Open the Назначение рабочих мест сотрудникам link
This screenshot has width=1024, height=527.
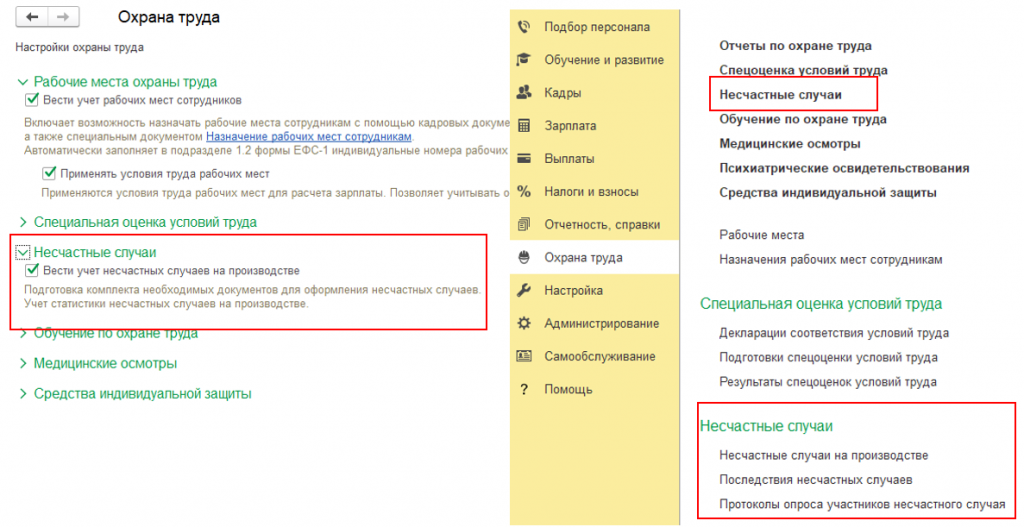tap(309, 137)
